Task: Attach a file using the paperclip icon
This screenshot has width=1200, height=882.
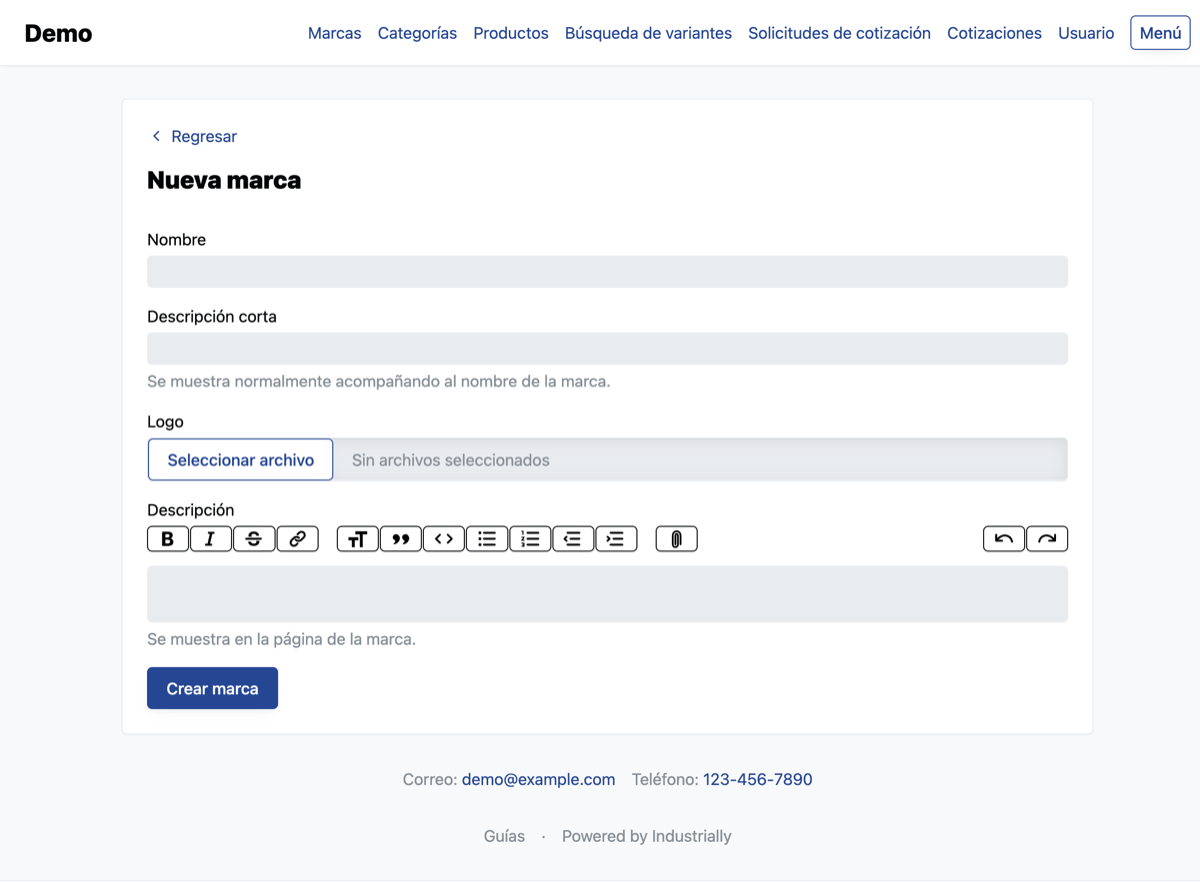Action: tap(676, 538)
